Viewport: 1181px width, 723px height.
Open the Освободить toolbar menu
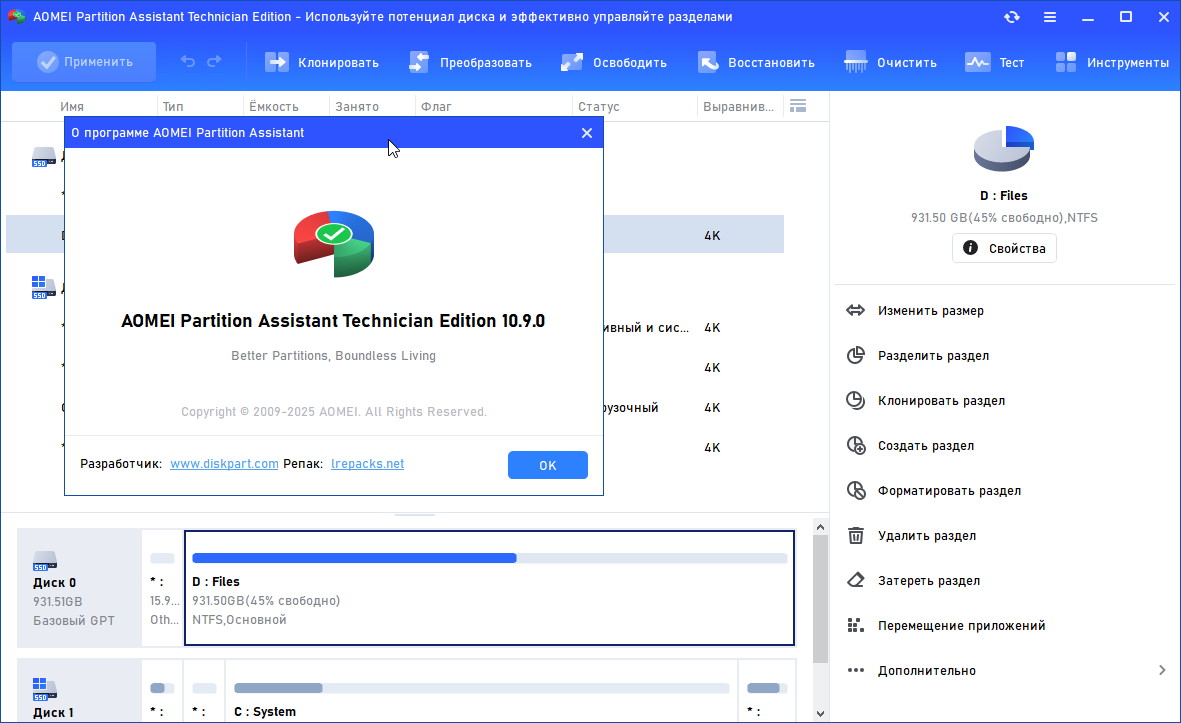click(614, 63)
